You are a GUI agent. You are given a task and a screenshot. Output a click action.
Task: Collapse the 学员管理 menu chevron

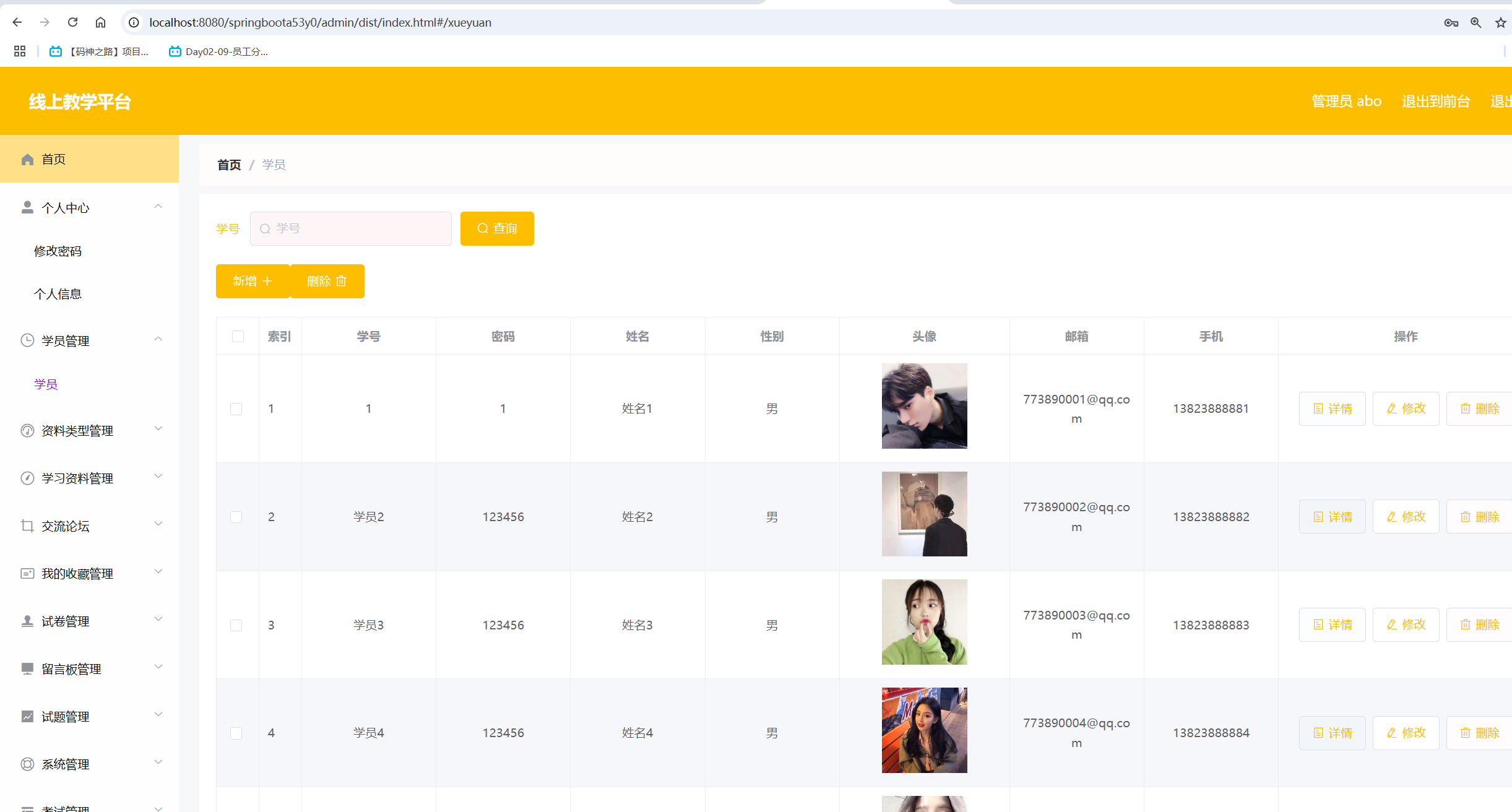pos(158,339)
